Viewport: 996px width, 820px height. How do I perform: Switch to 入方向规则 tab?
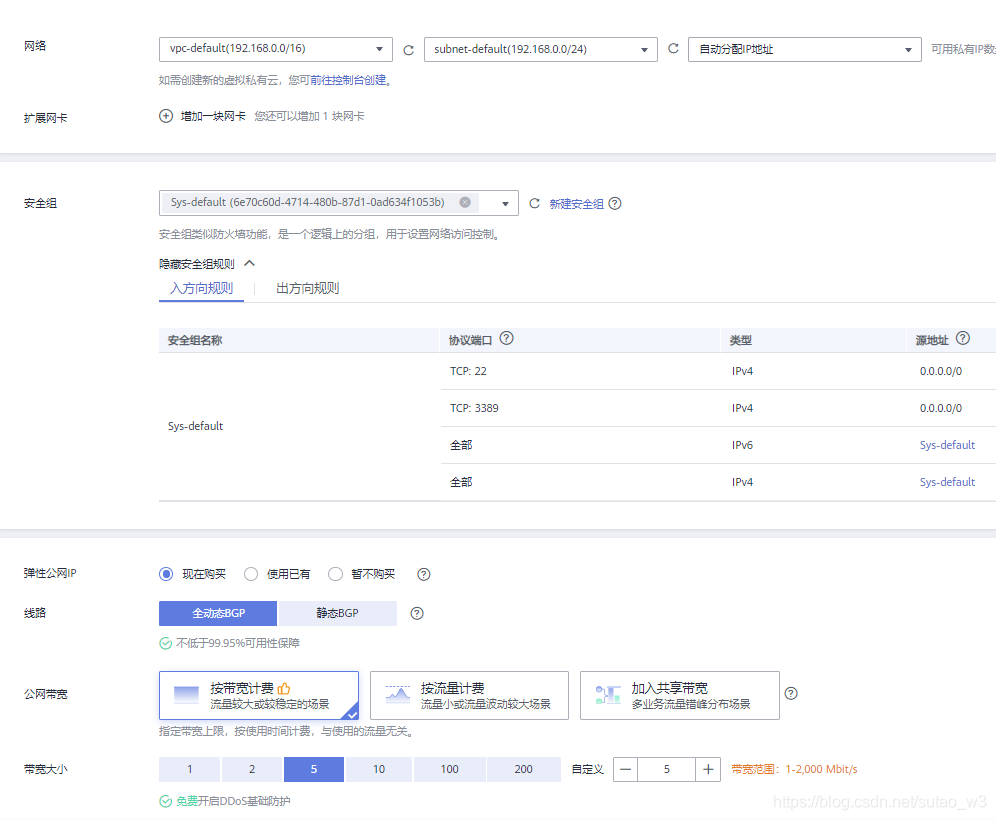tap(201, 288)
